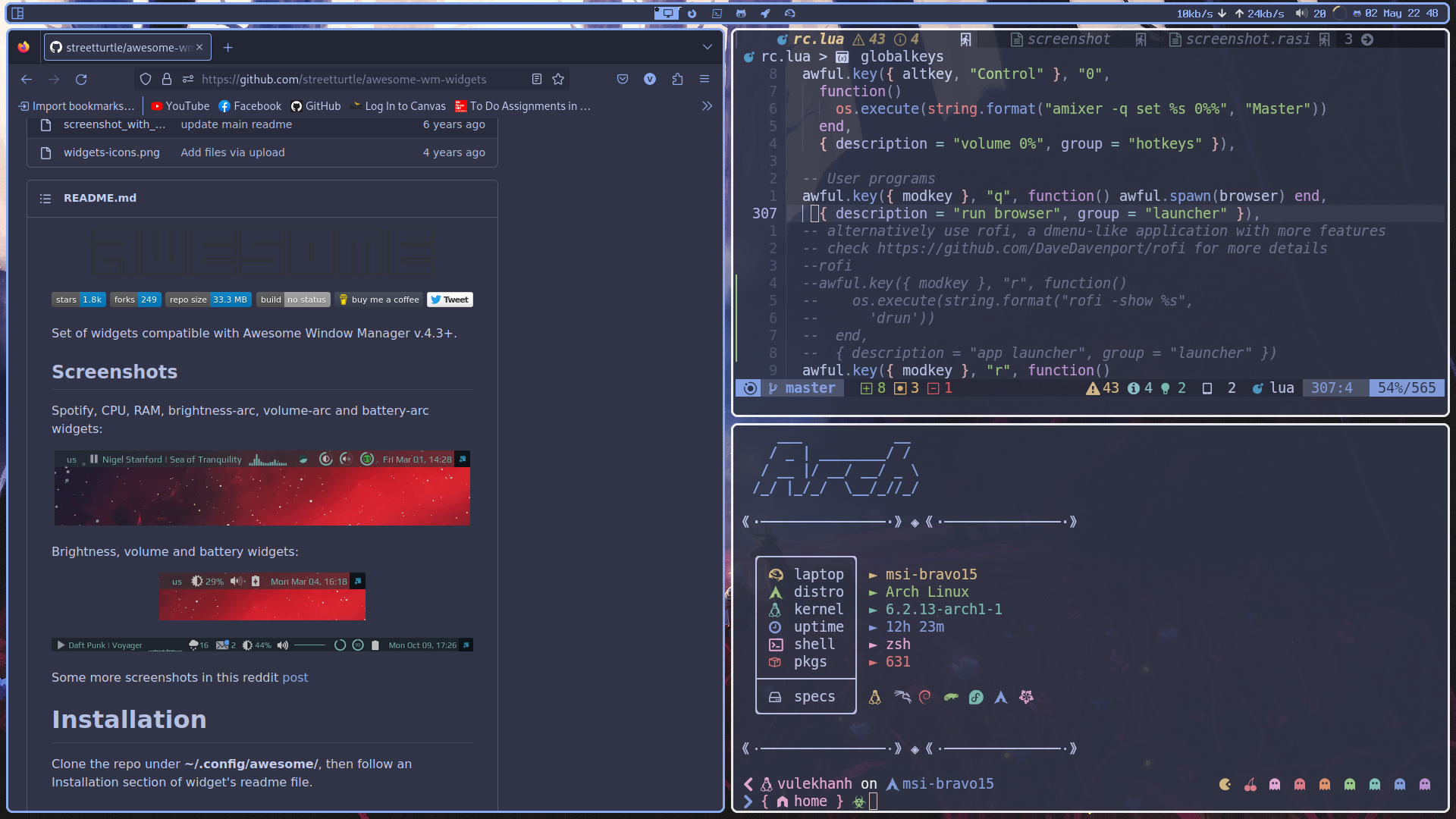Viewport: 1456px width, 819px height.
Task: Click the Tweet button badge
Action: 450,300
